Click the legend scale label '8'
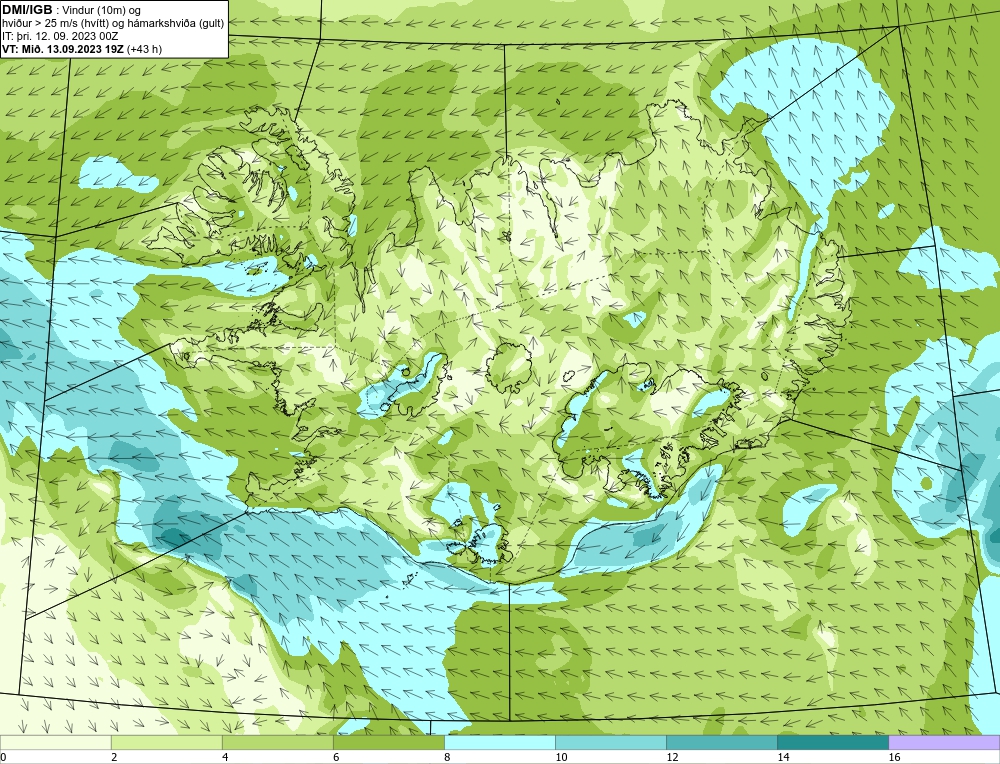The width and height of the screenshot is (1000, 764). coord(447,757)
